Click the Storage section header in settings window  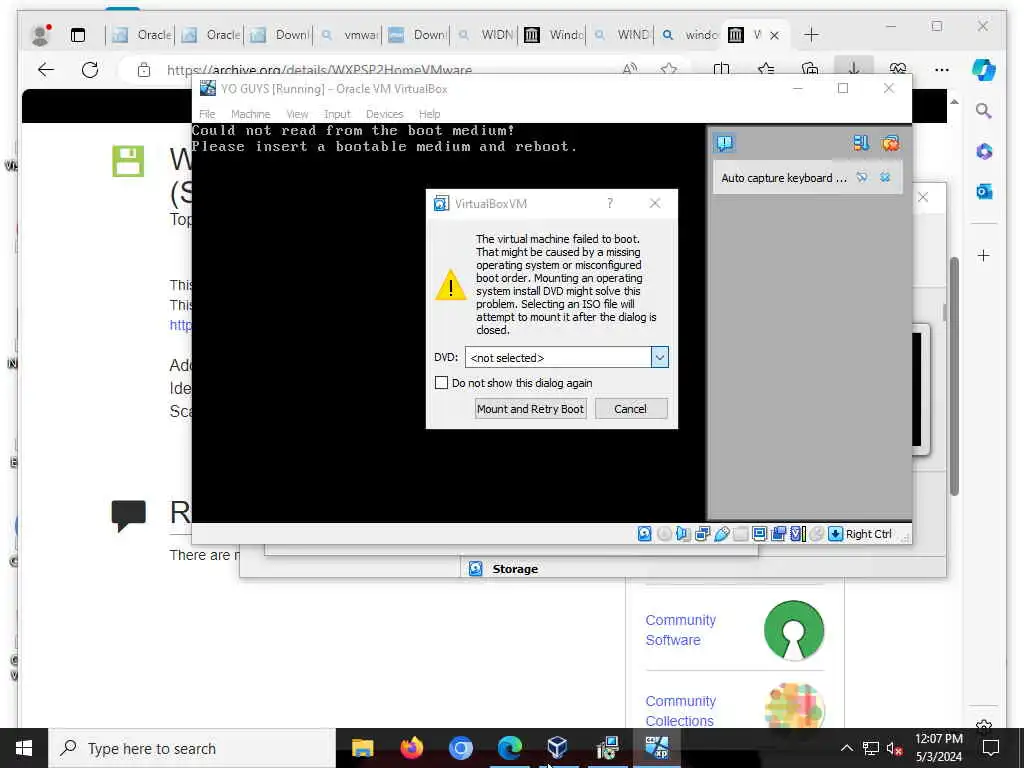(515, 569)
